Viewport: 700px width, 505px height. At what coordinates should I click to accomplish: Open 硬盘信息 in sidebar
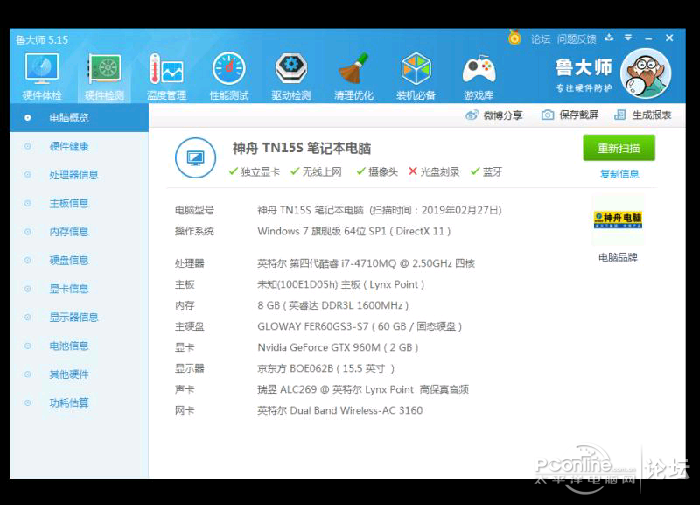[x=69, y=260]
